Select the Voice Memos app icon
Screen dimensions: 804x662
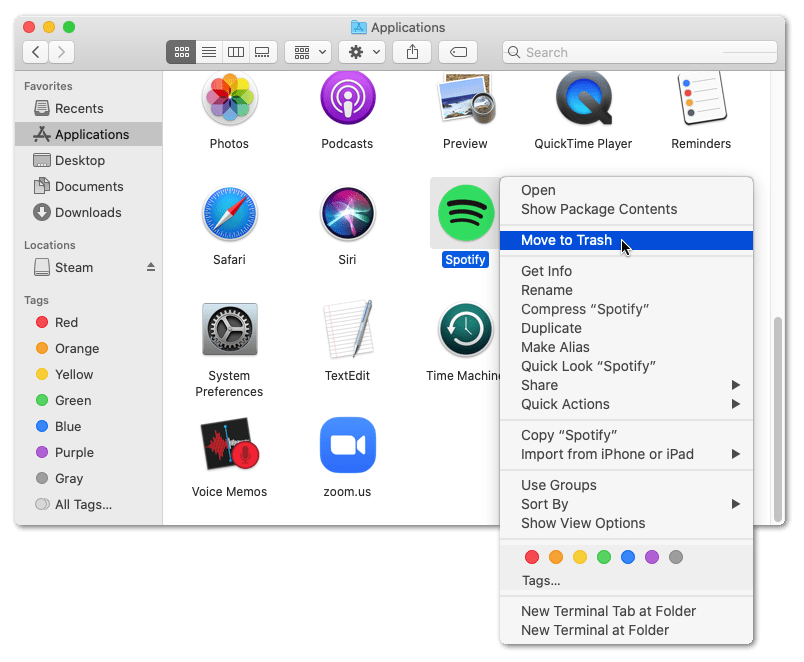point(229,444)
